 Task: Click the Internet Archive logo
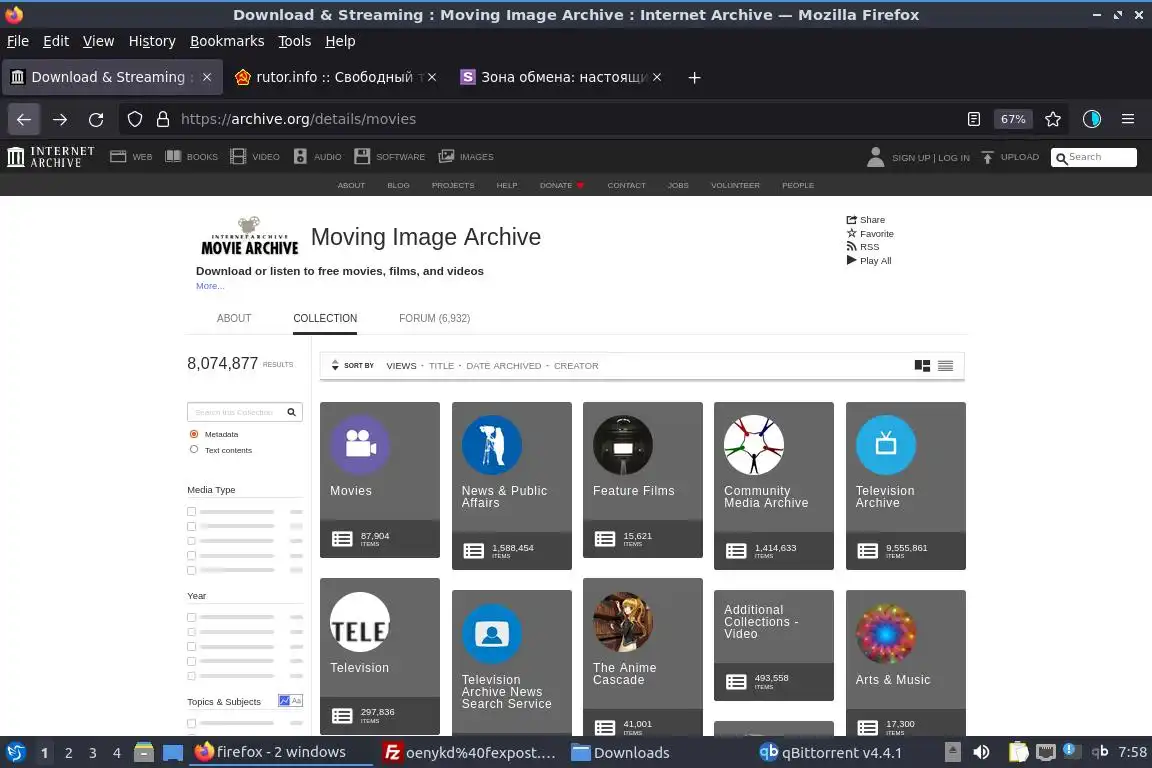(x=51, y=157)
